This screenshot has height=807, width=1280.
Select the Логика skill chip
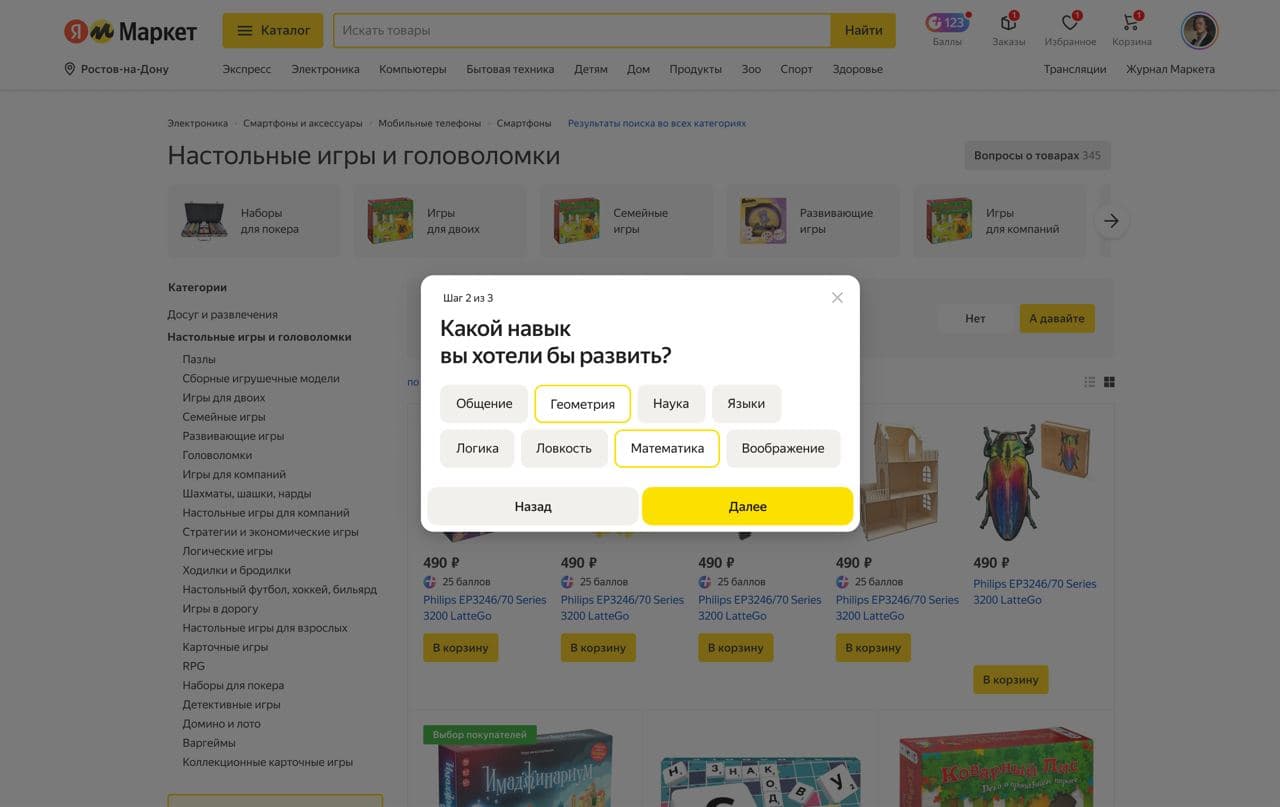coord(477,448)
